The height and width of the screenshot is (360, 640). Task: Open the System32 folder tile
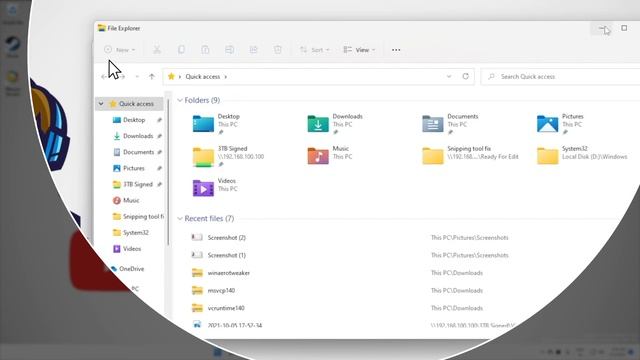pos(582,156)
